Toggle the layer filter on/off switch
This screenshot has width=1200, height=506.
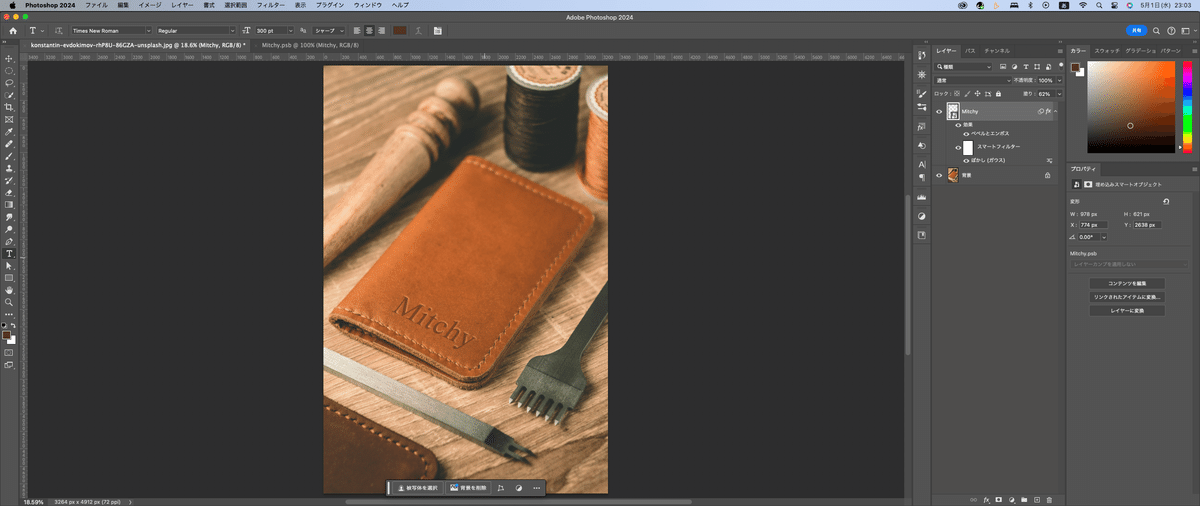coord(1062,66)
